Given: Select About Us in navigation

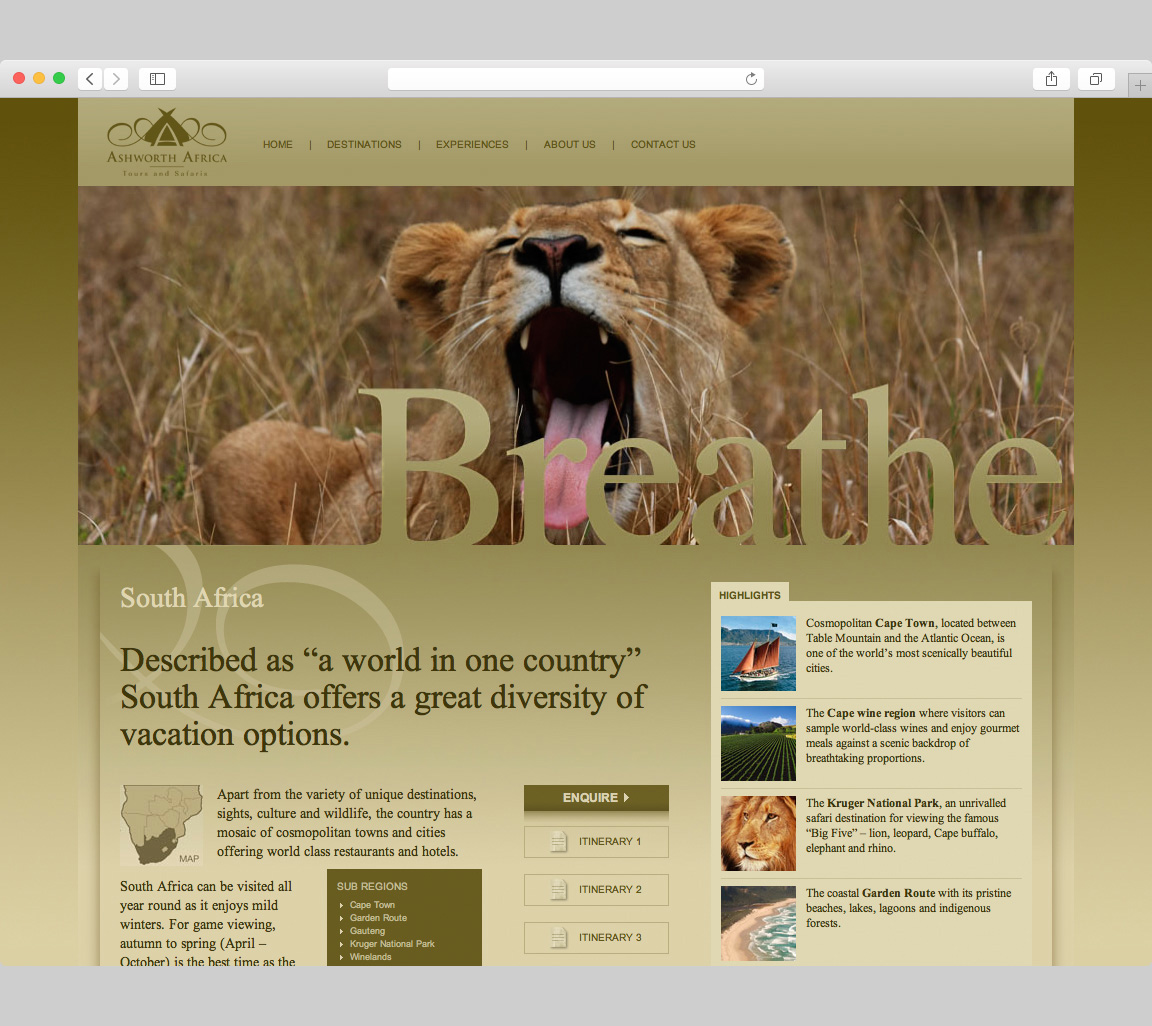Looking at the screenshot, I should tap(569, 145).
